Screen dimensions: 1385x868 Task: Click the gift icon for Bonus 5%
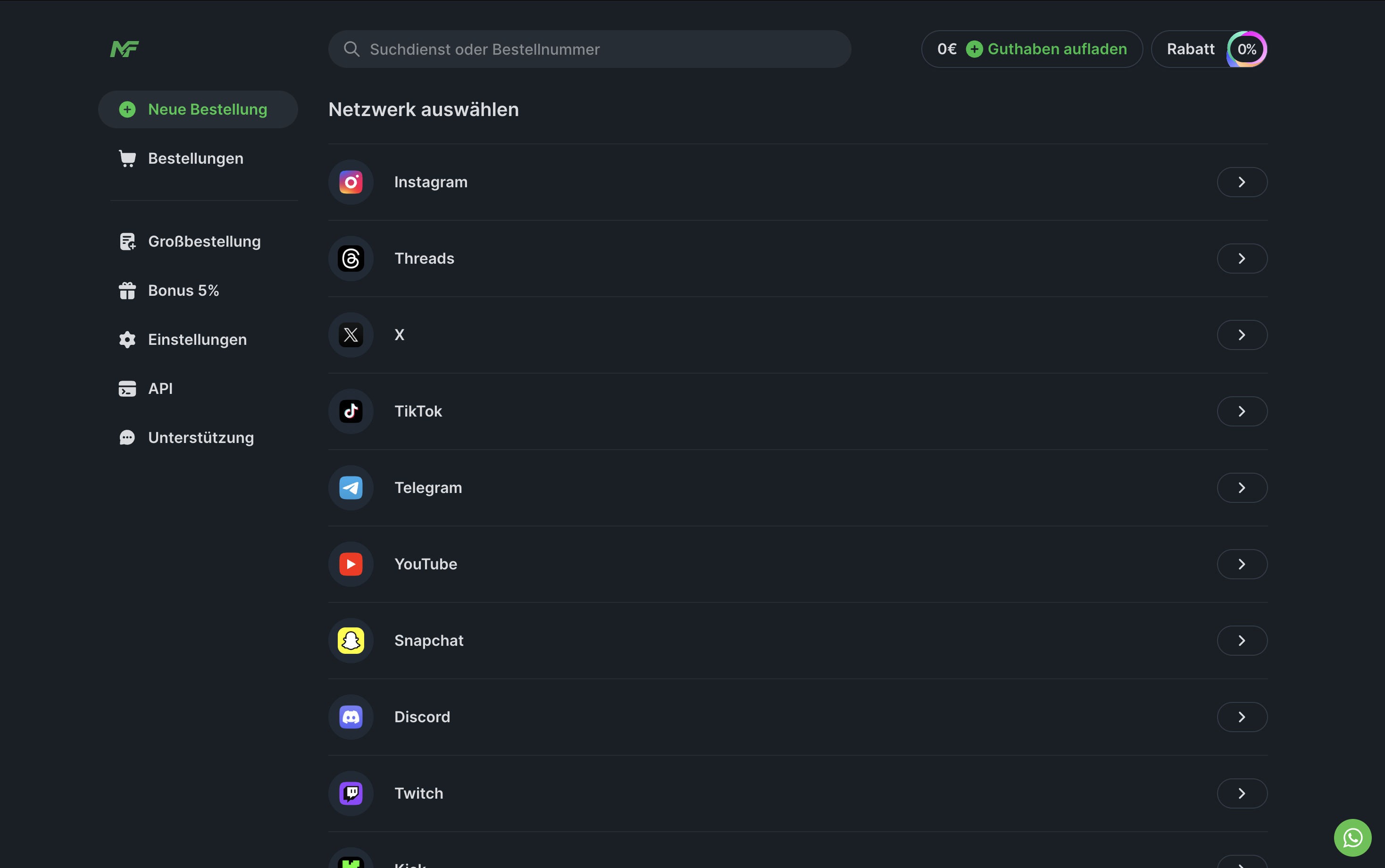tap(127, 291)
